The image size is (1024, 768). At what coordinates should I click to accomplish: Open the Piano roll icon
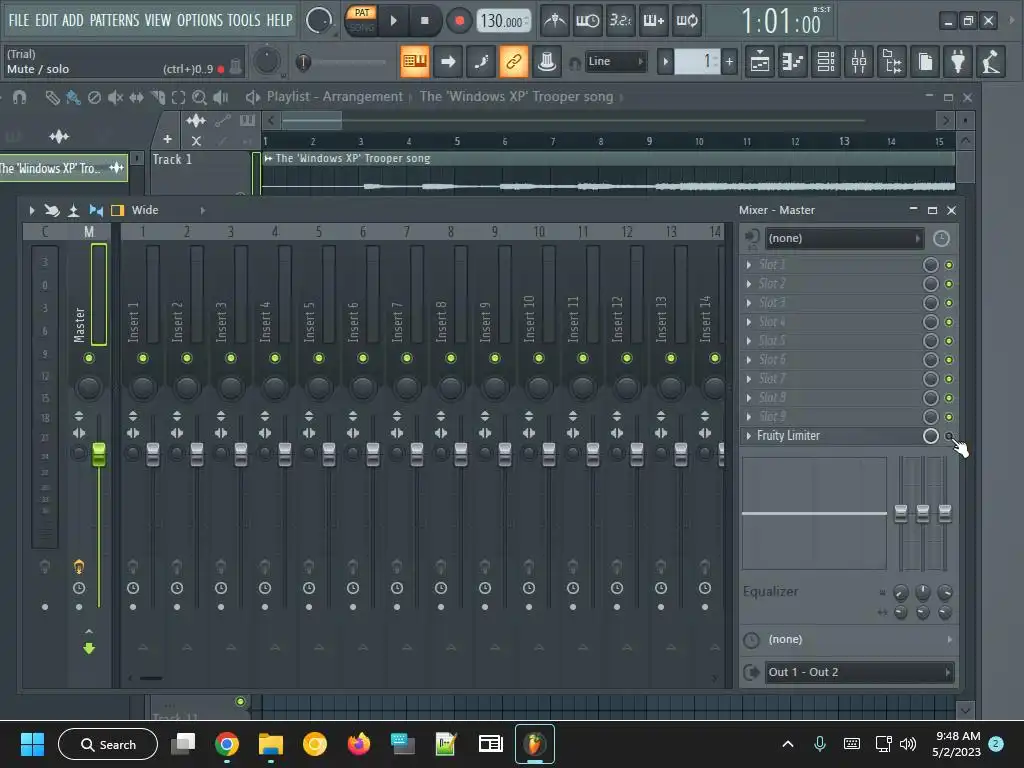[x=793, y=62]
